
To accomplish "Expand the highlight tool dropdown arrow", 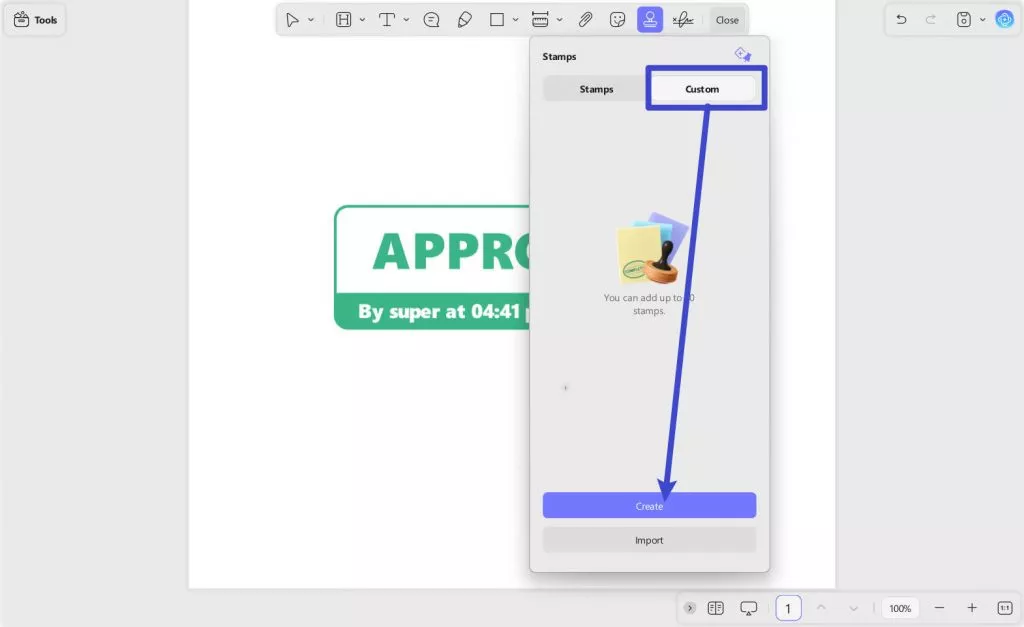I will click(x=362, y=20).
